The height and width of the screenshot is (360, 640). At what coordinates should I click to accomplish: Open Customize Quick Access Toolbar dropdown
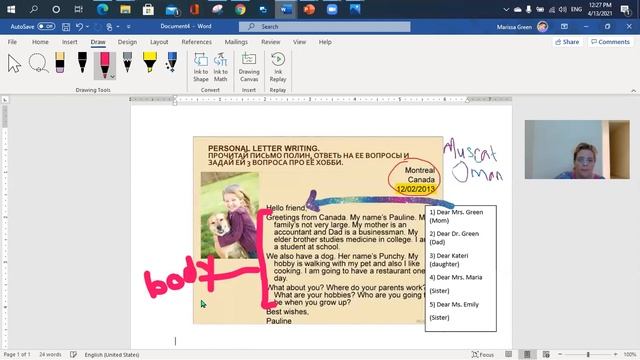[128, 27]
